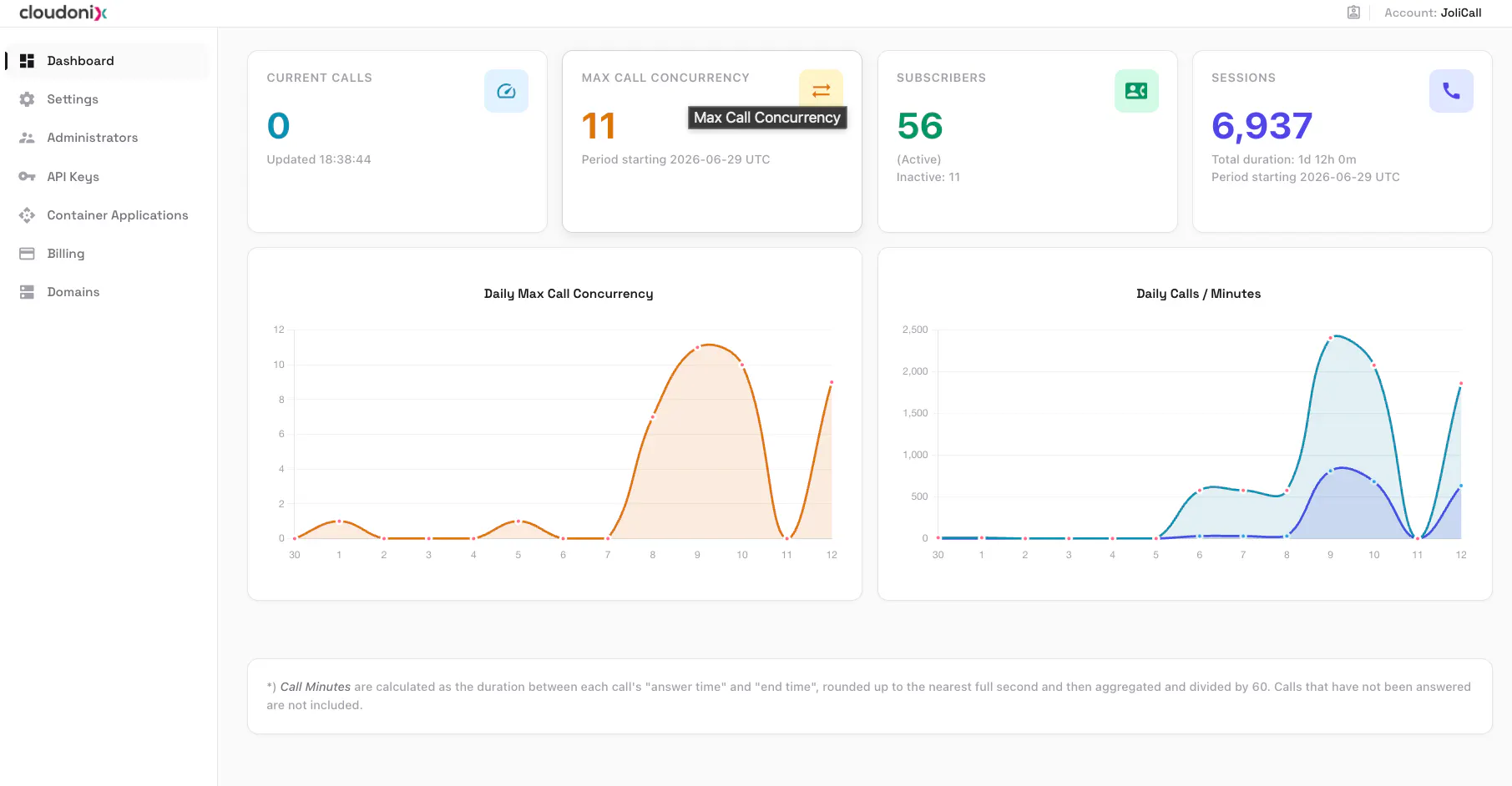Click the Subscribers contact card icon
The width and height of the screenshot is (1512, 786).
coord(1136,91)
